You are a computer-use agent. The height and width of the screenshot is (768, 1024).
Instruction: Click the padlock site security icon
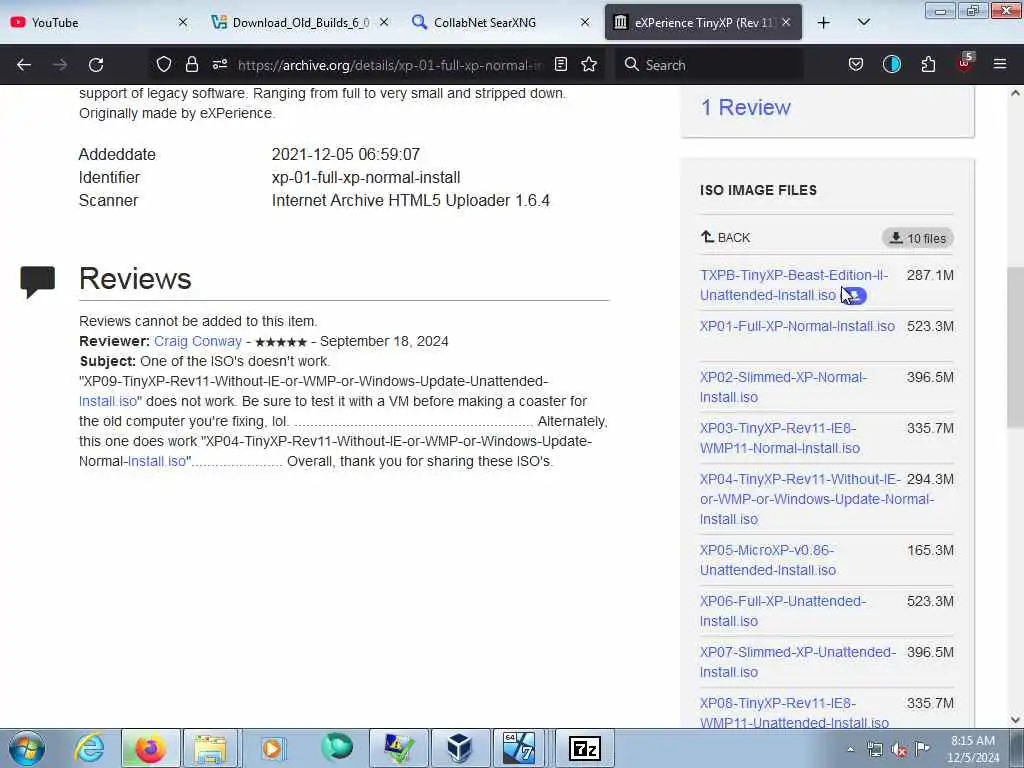pos(191,64)
